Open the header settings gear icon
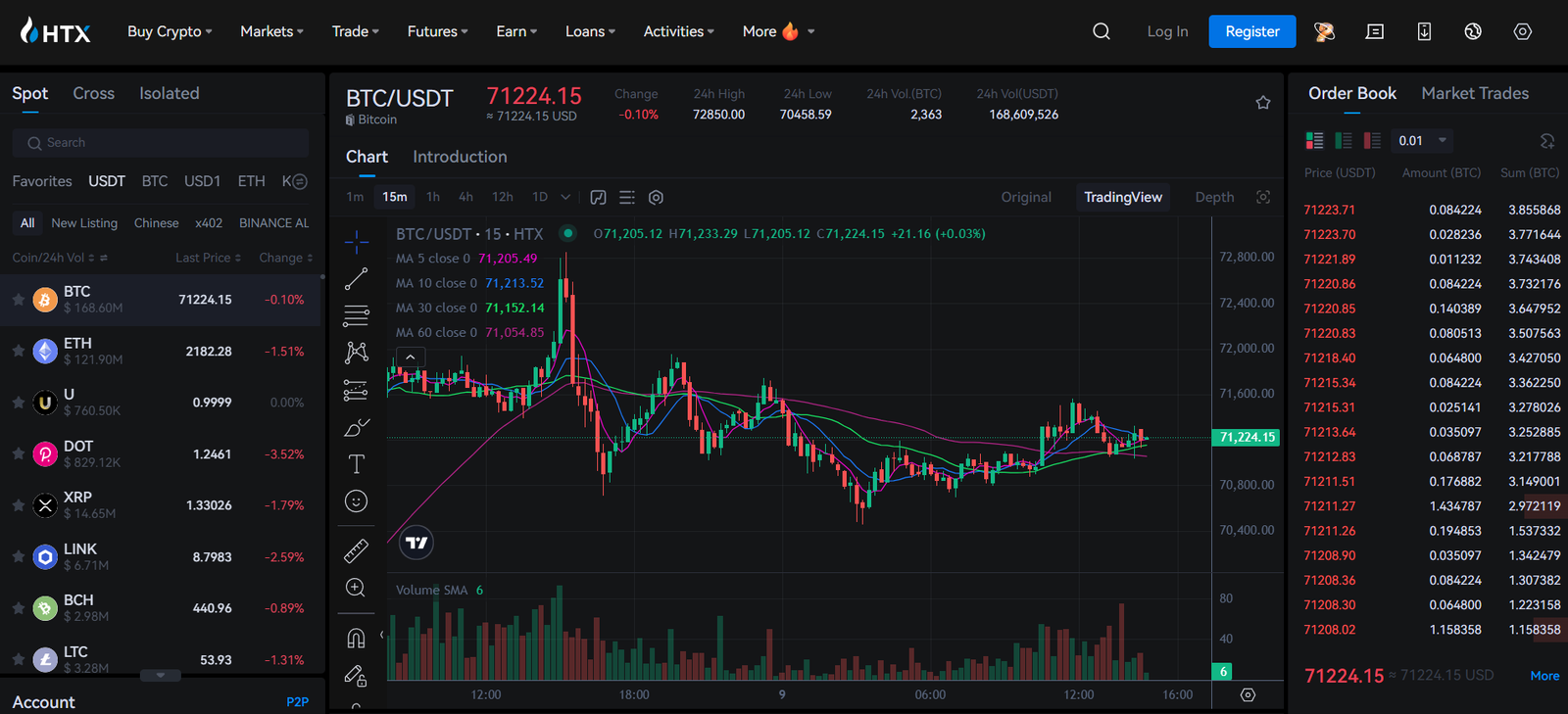Screen dimensions: 1568x714 click(x=1522, y=31)
